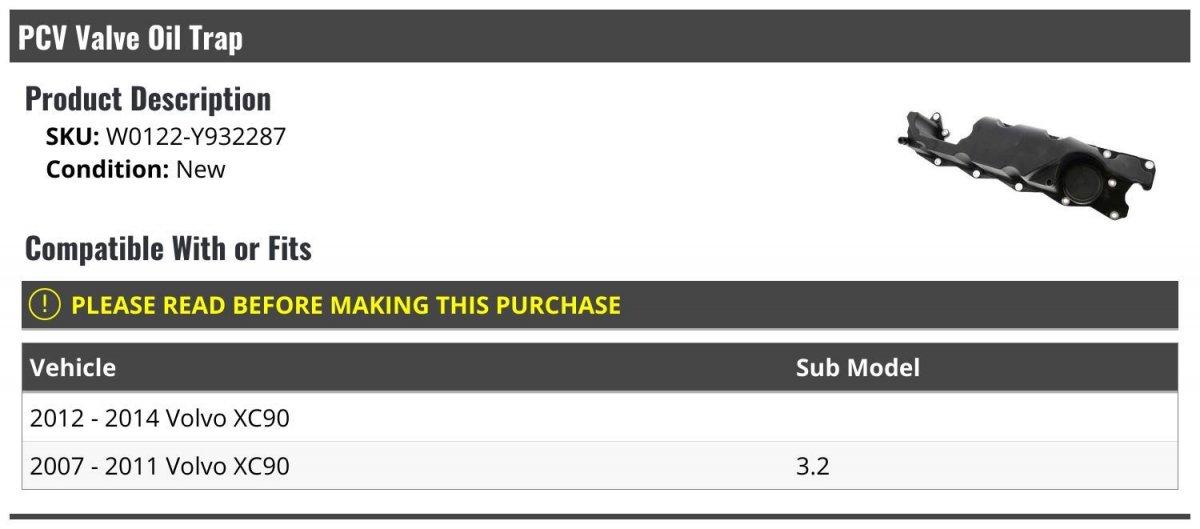Select the 2007 - 2011 Volvo XC90 row
The width and height of the screenshot is (1200, 529).
(x=600, y=465)
